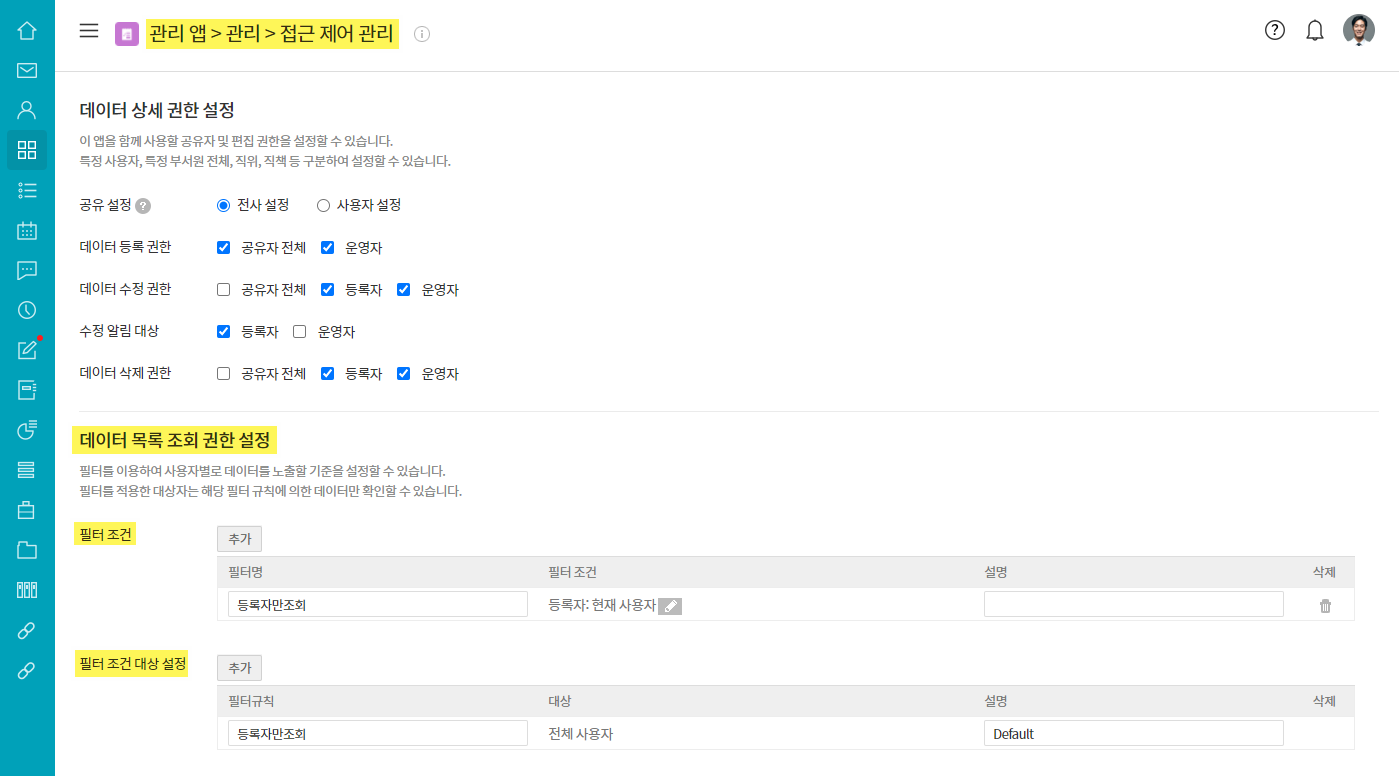This screenshot has width=1399, height=776.
Task: Click the pencil edit icon for filter condition
Action: click(670, 606)
